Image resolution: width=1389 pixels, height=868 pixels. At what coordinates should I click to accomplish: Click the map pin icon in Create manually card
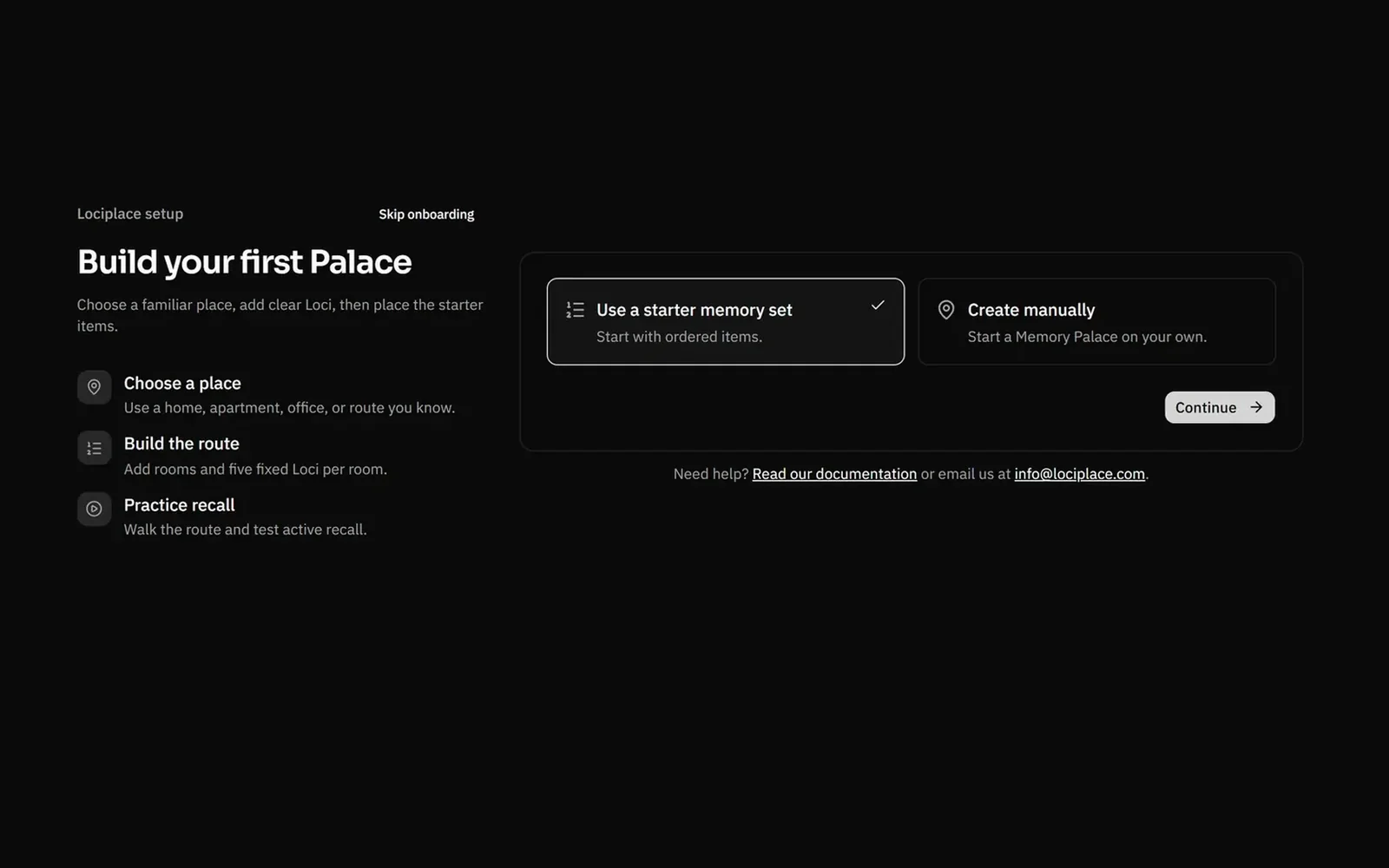946,310
